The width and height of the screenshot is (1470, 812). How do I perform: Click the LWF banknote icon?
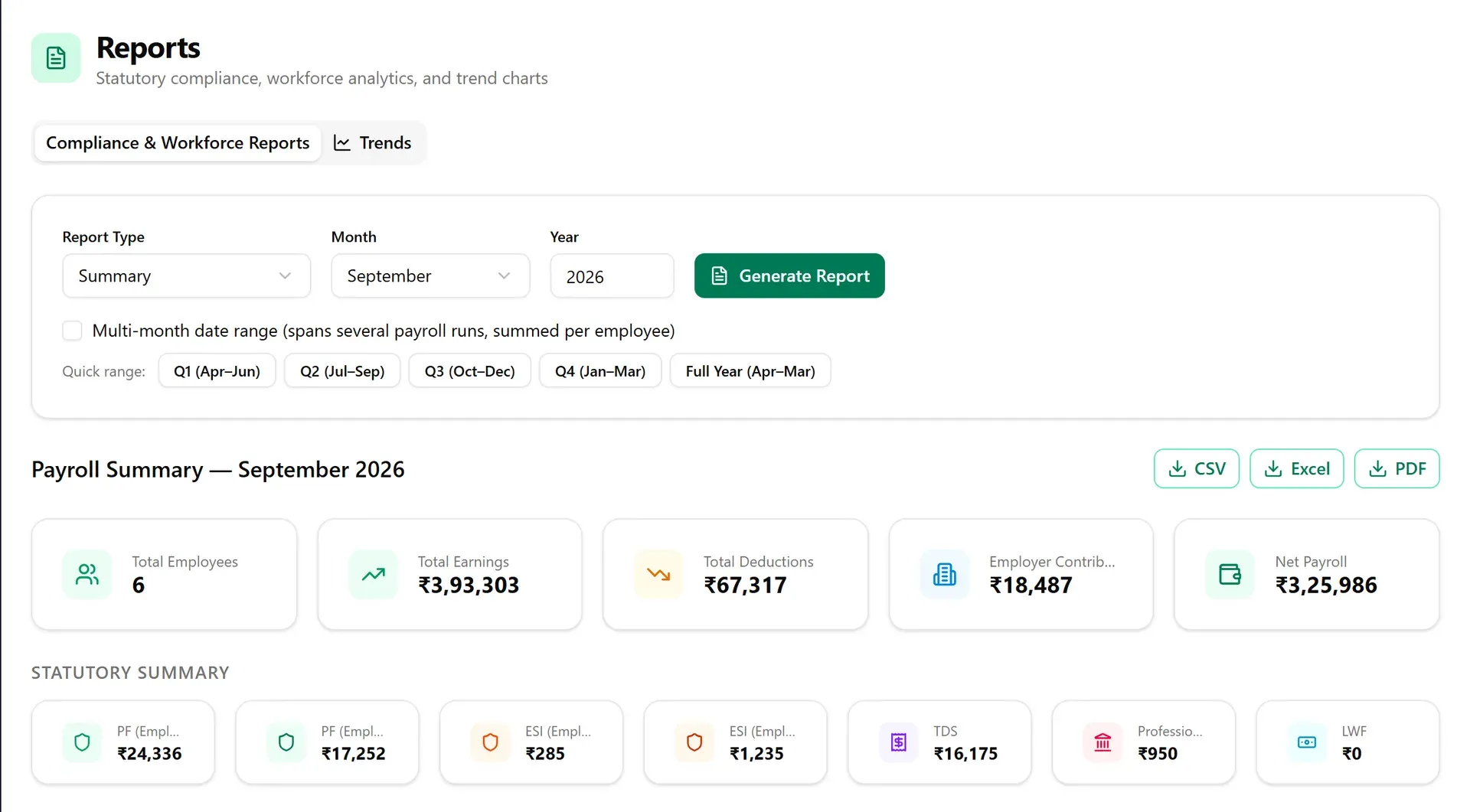point(1307,742)
